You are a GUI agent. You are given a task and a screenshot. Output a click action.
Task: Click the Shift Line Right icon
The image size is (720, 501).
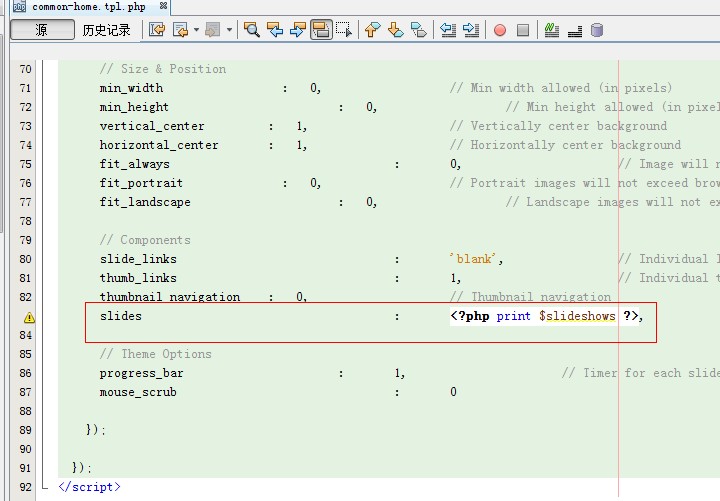(x=471, y=30)
